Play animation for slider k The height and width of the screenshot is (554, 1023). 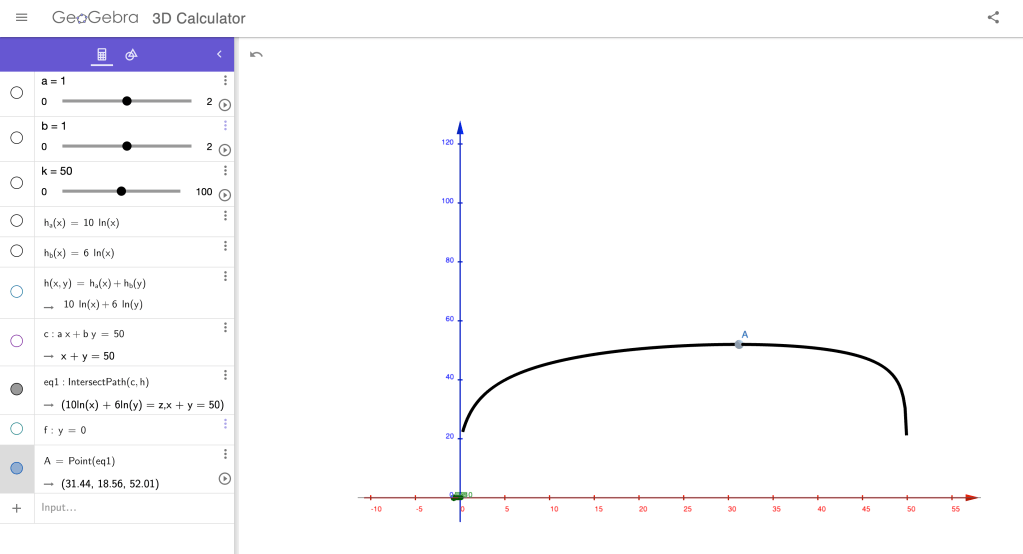point(225,195)
